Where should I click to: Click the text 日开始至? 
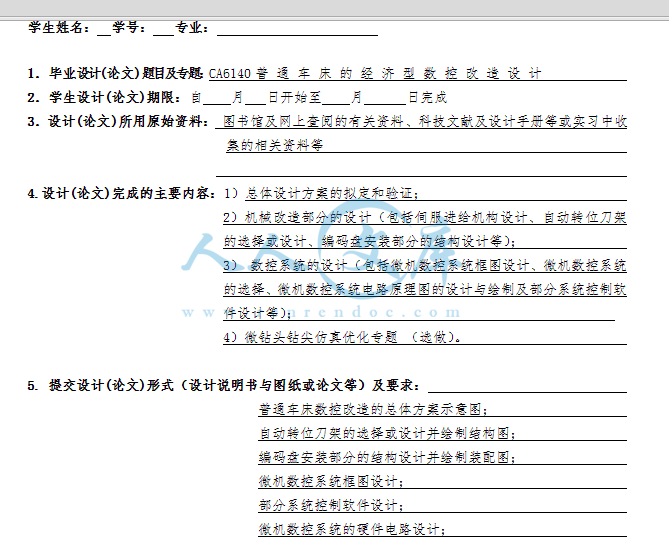coord(294,98)
